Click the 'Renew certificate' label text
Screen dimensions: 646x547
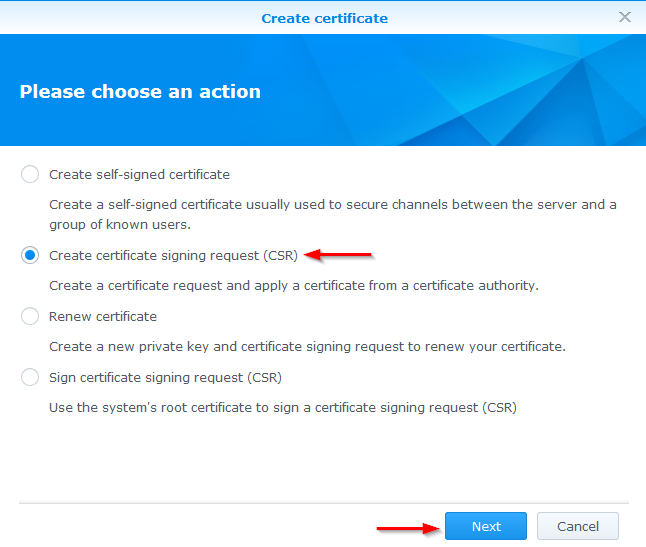[x=103, y=316]
